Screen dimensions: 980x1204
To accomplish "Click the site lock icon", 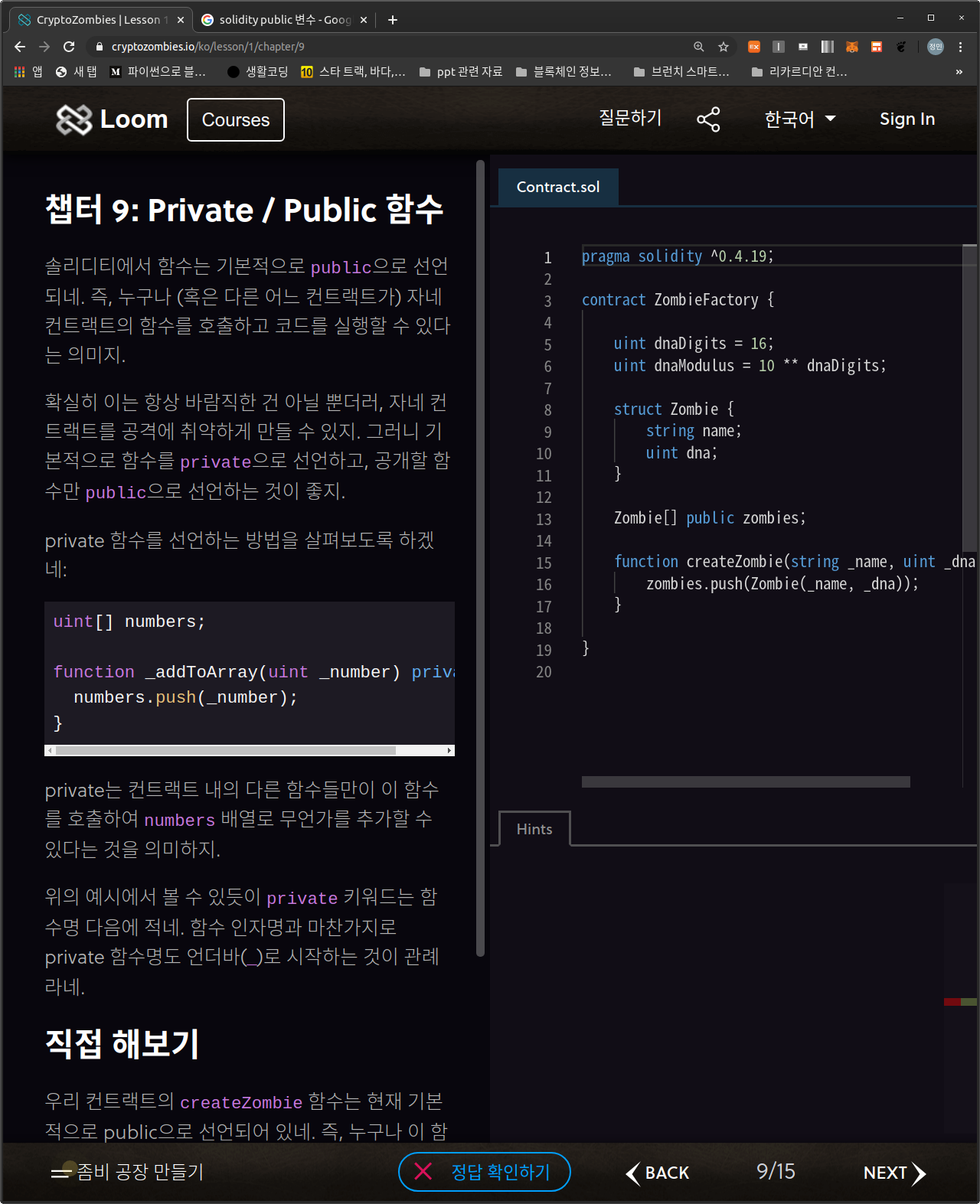I will [99, 47].
